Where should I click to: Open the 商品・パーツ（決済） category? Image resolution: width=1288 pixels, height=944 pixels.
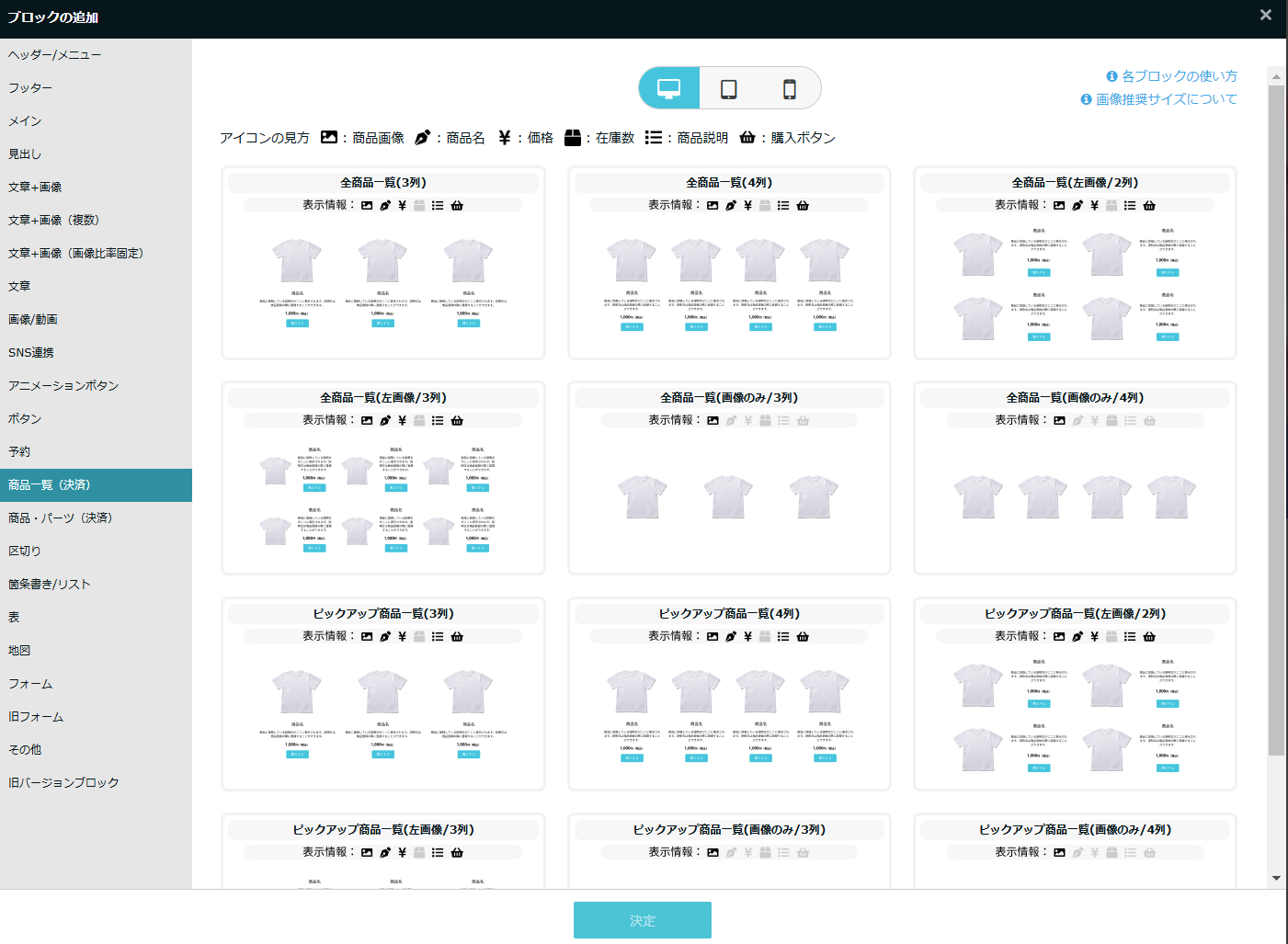click(x=96, y=518)
